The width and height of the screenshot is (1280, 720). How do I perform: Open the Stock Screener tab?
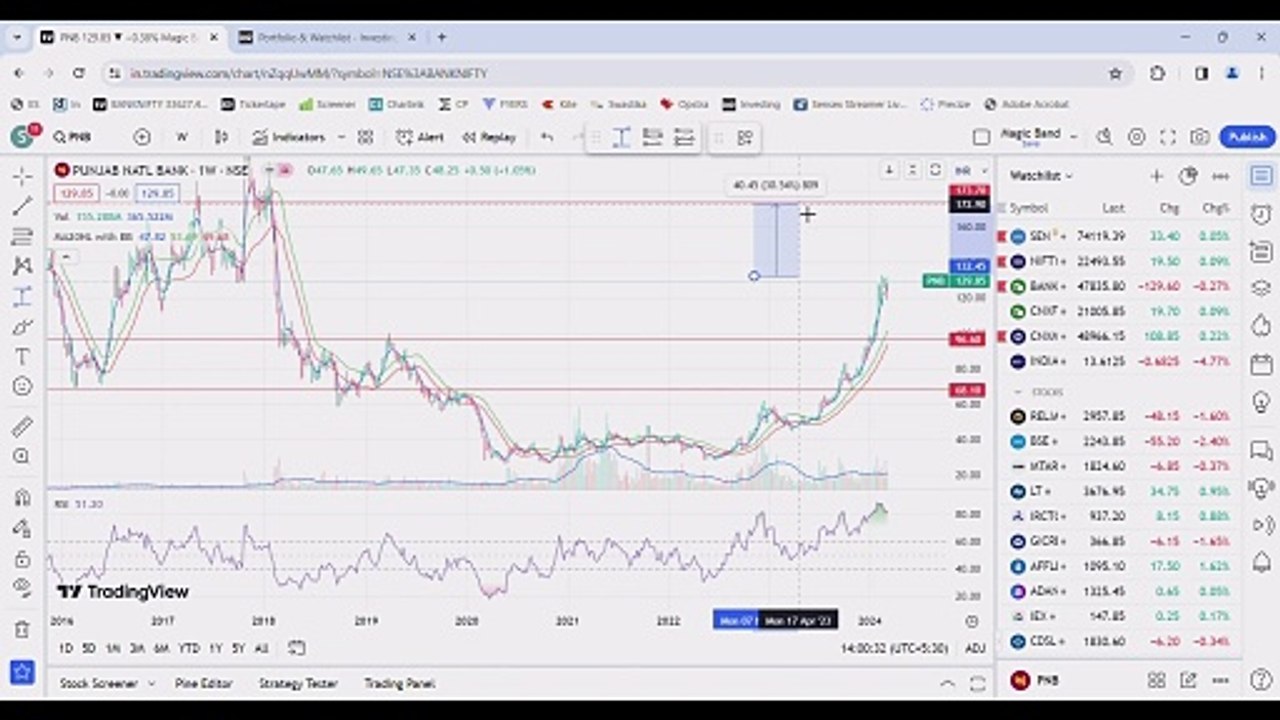point(99,683)
